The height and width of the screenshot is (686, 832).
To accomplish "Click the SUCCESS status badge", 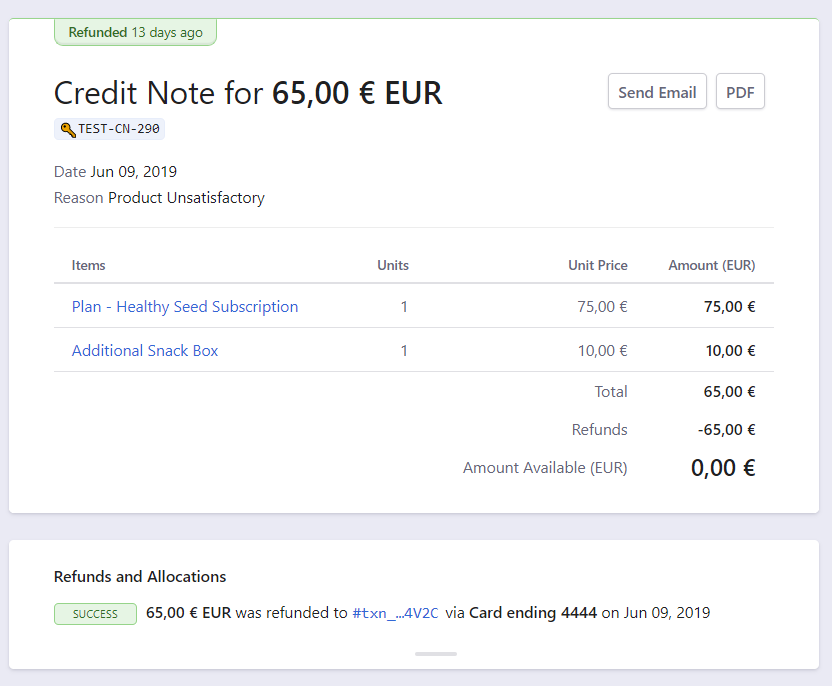I will [x=95, y=613].
